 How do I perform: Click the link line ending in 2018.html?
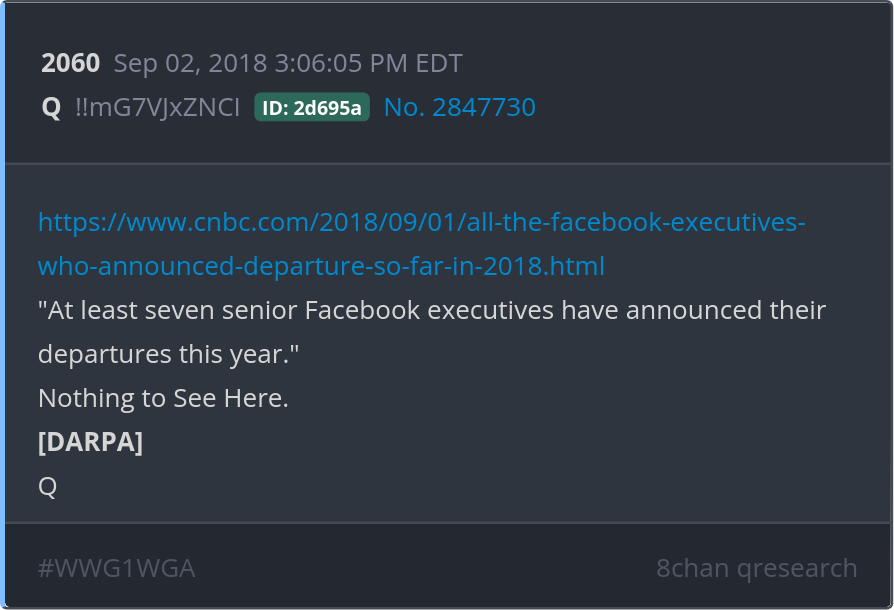(x=321, y=266)
